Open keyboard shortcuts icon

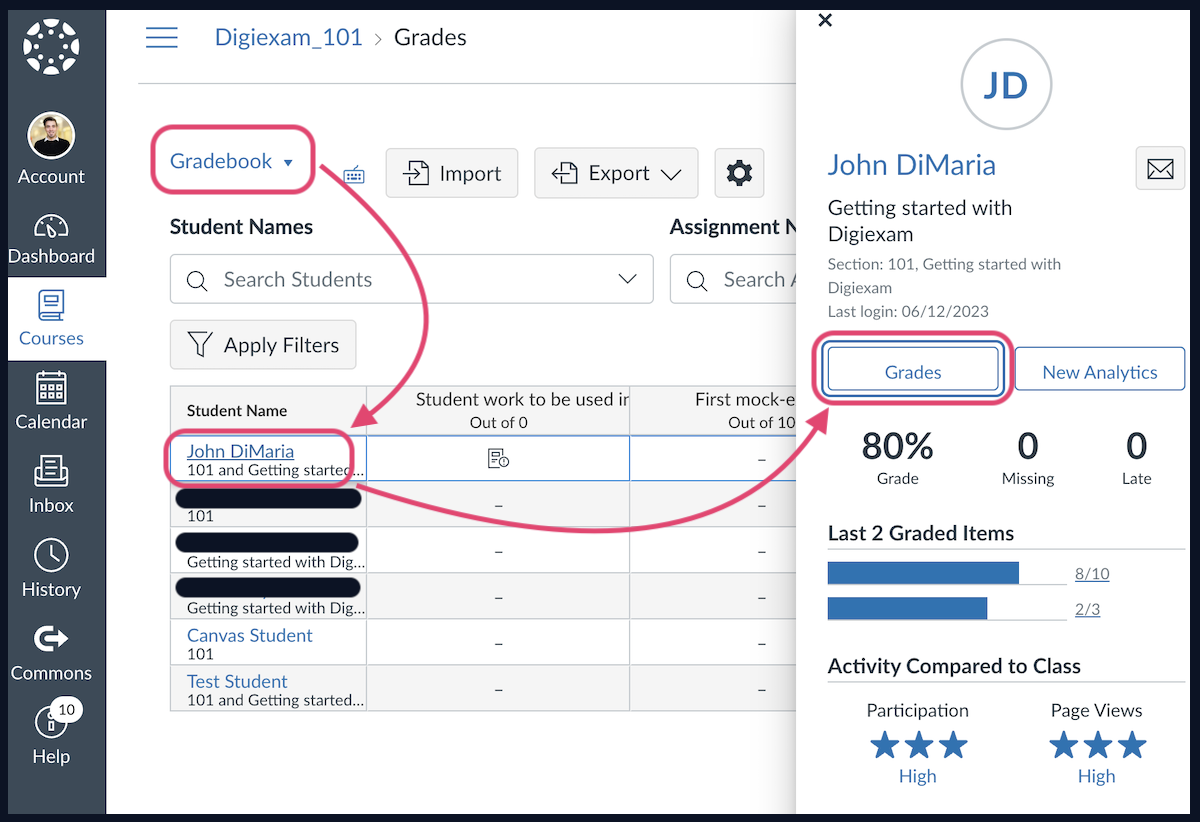point(354,175)
